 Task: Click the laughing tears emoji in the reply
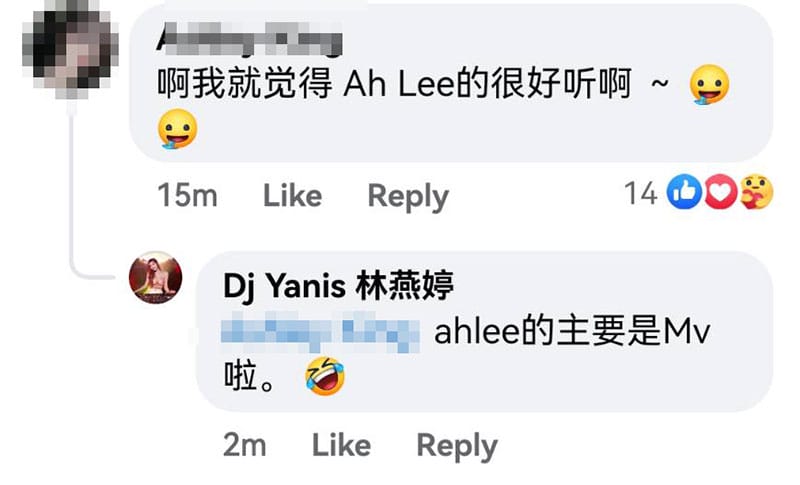pyautogui.click(x=325, y=377)
